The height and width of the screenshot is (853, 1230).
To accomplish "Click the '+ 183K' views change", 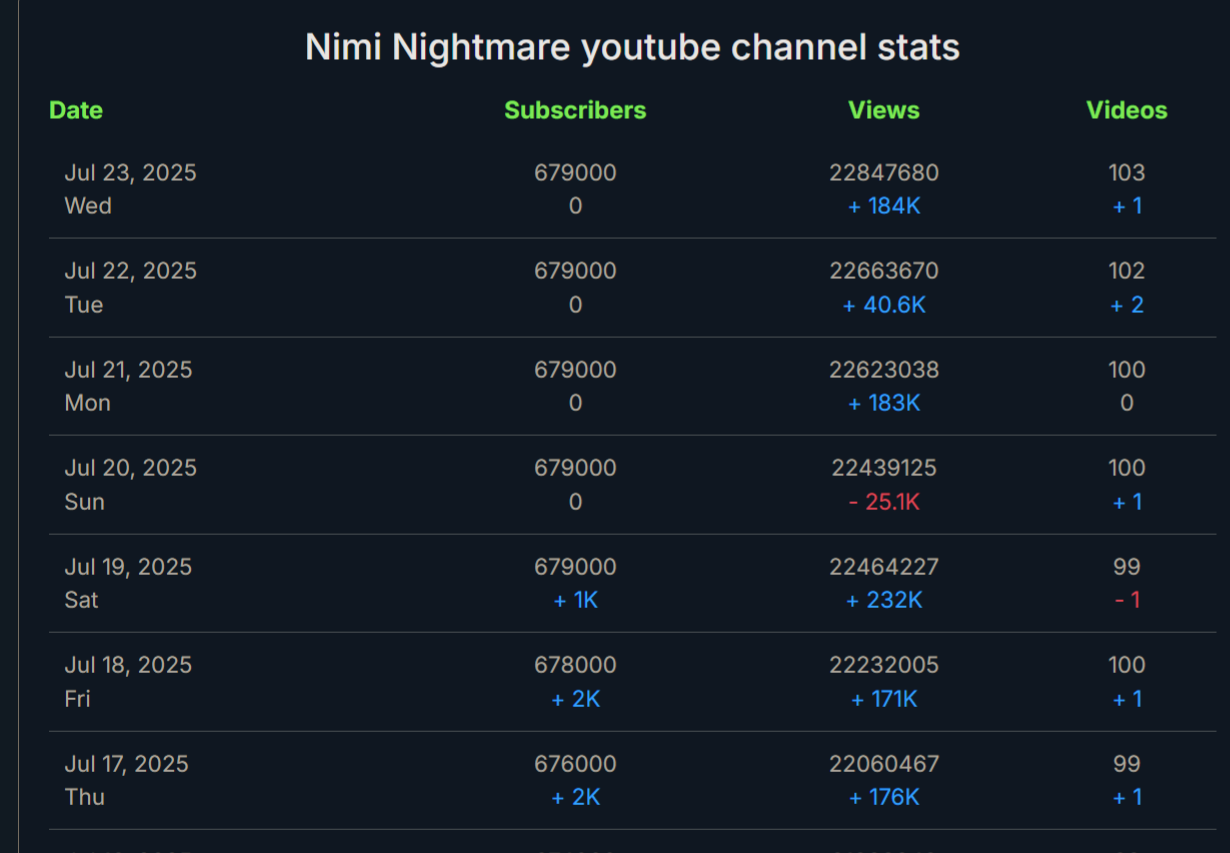I will click(x=884, y=403).
